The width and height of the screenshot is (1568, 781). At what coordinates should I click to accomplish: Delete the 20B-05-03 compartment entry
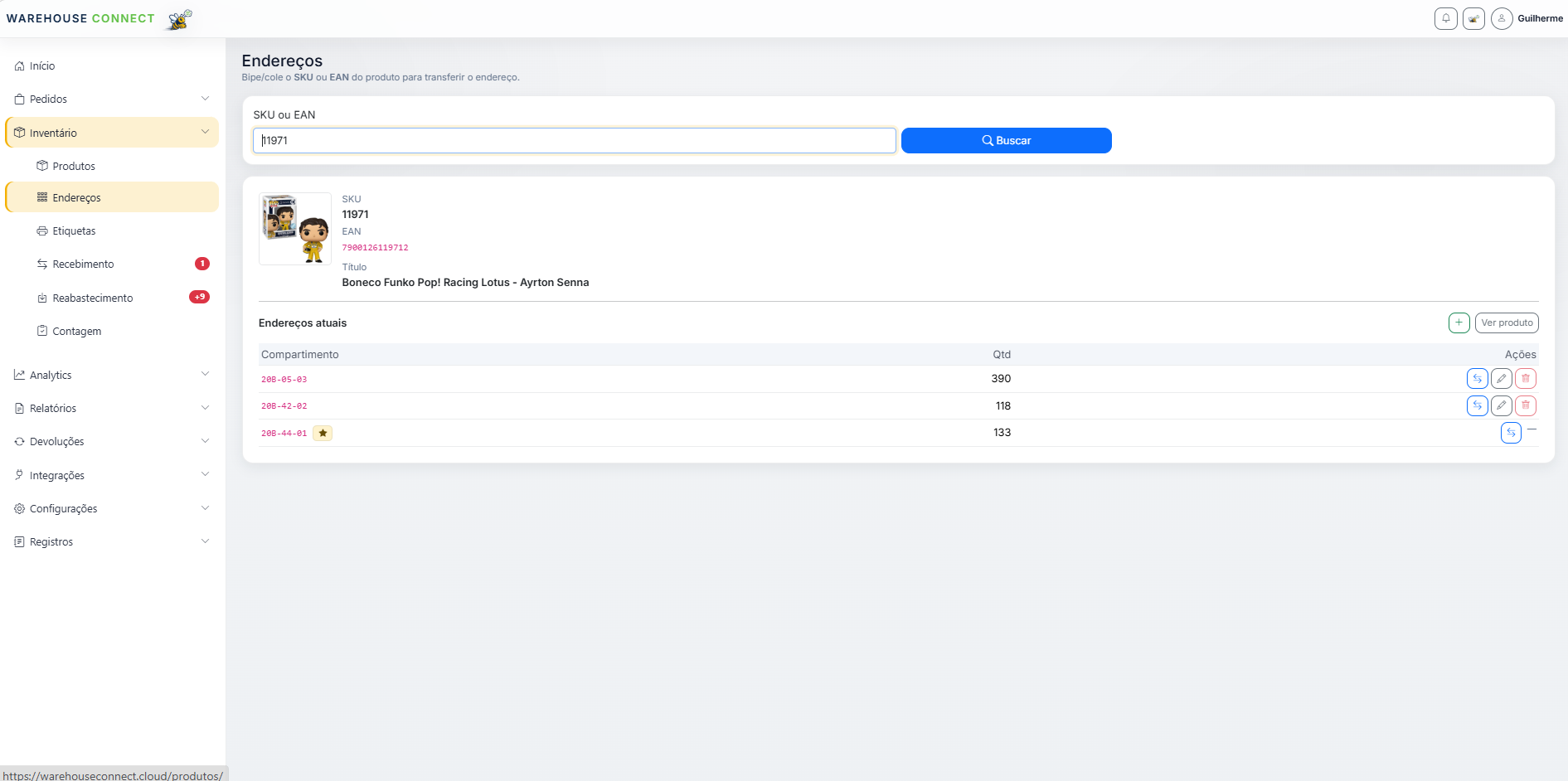click(1525, 379)
